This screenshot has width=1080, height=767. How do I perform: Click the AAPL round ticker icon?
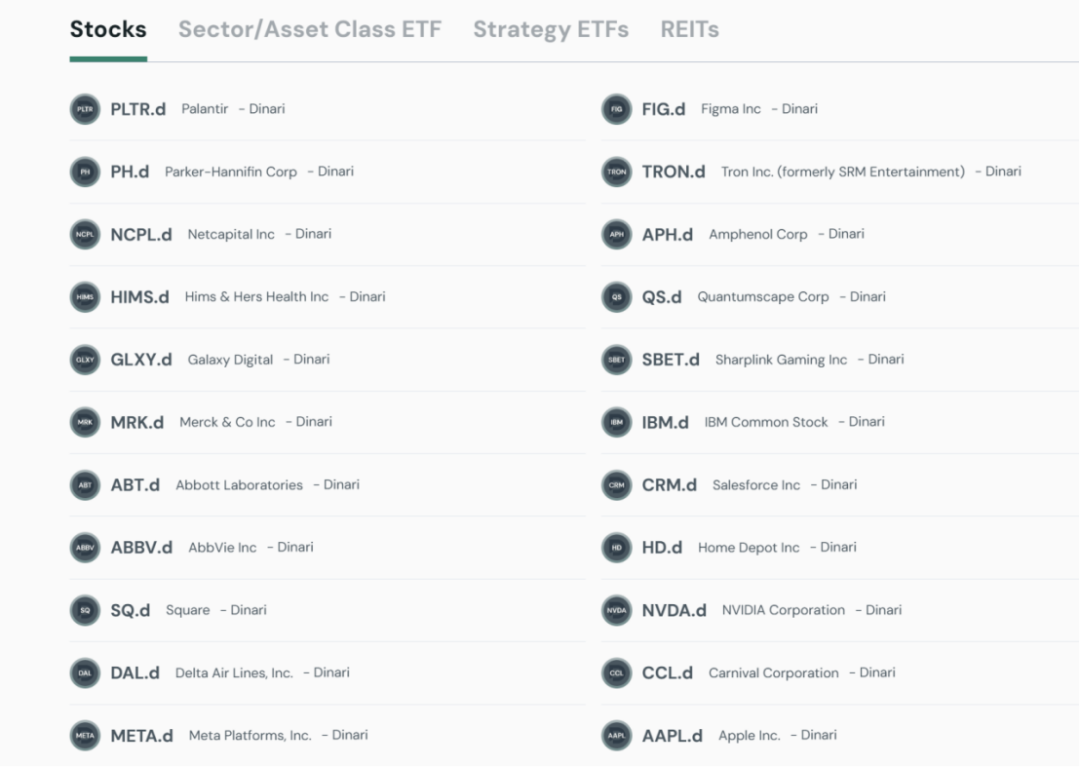tap(617, 736)
